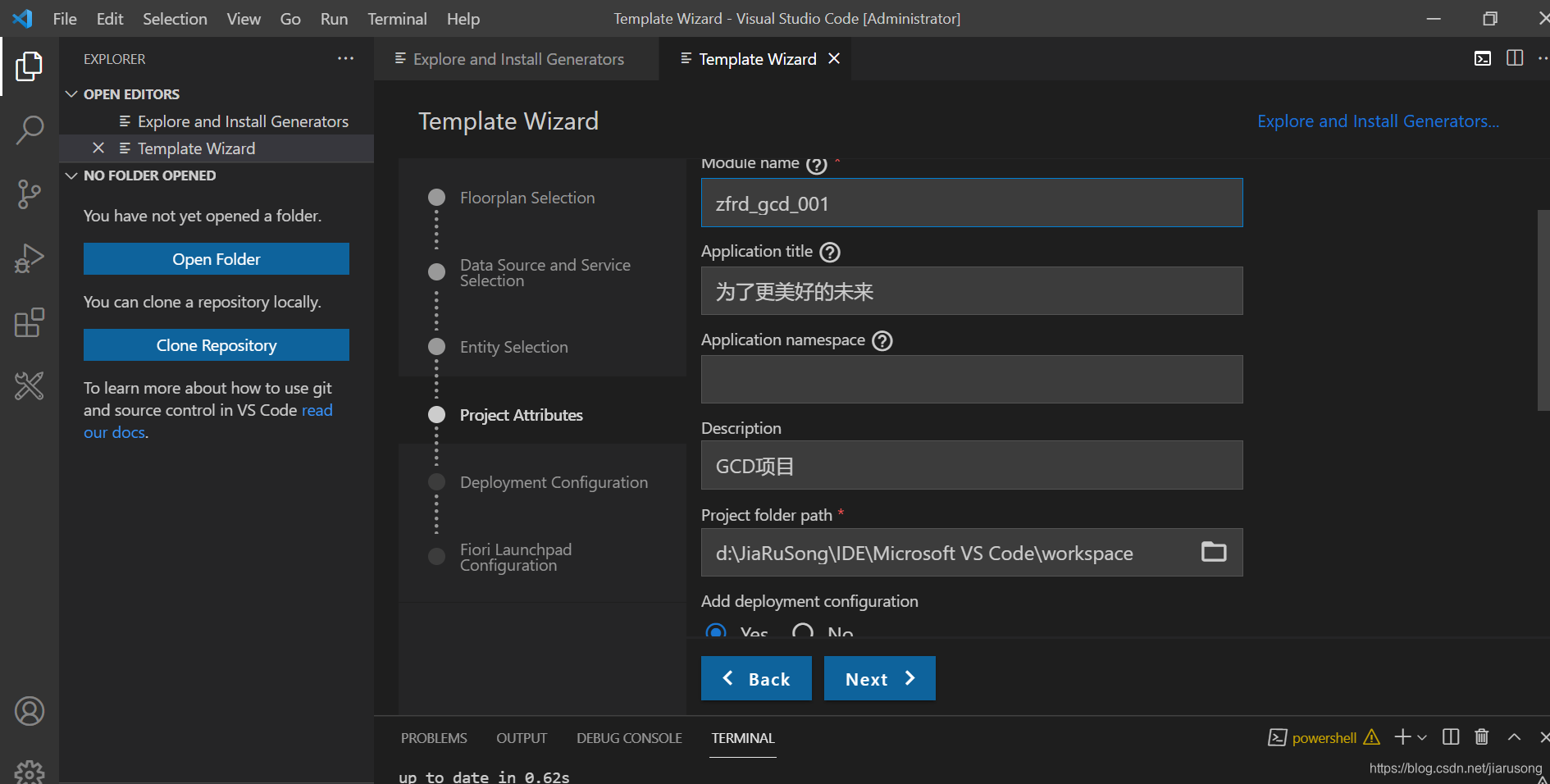Screen dimensions: 1550x784
Task: Open the Explorer view in activity bar
Action: (29, 66)
